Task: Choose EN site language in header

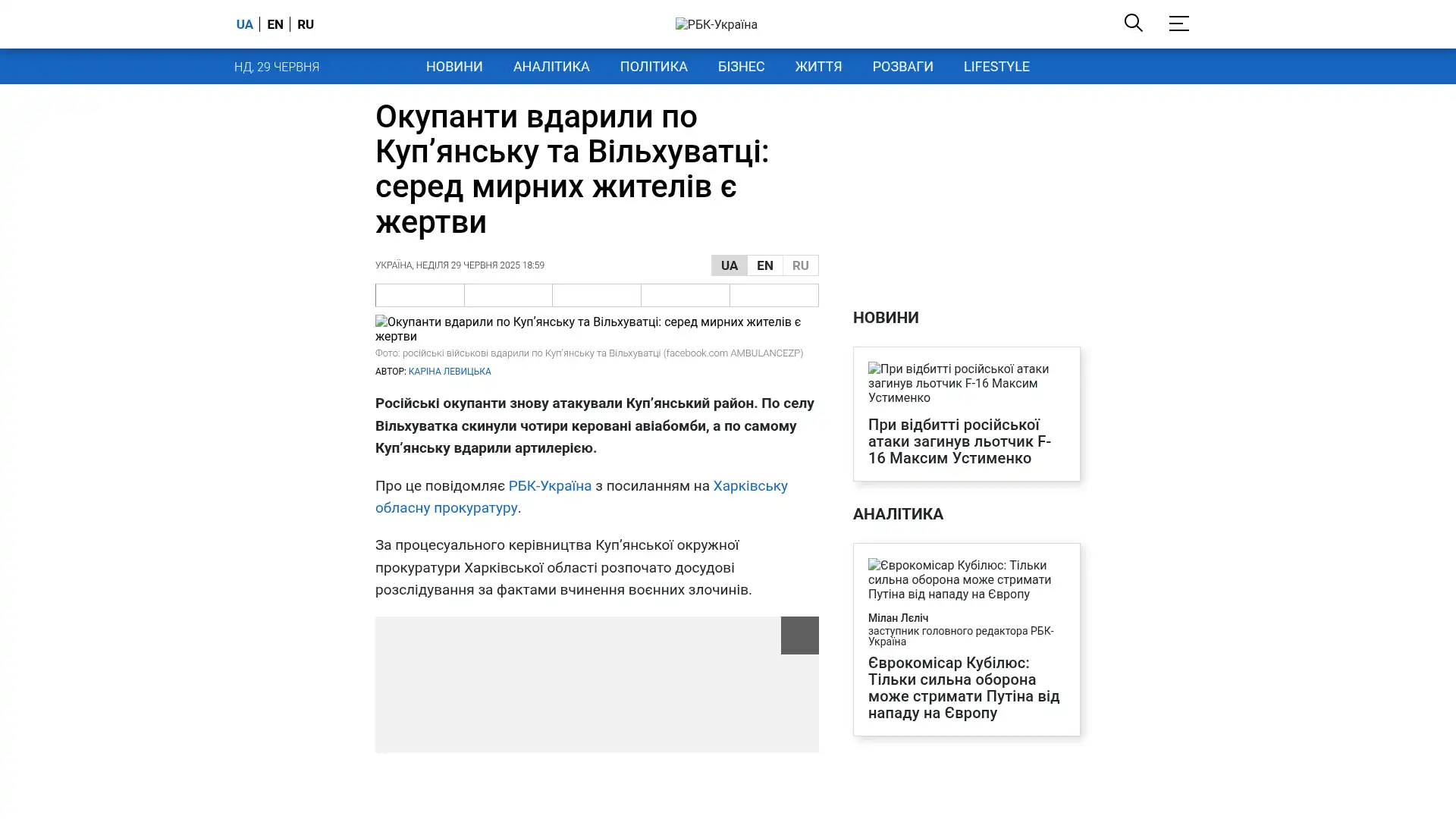Action: click(275, 24)
